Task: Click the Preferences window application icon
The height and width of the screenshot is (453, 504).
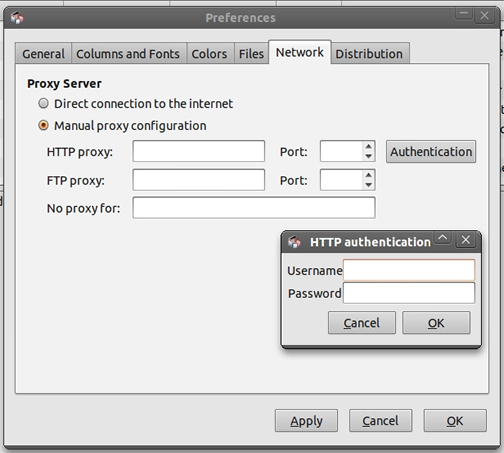Action: 17,18
